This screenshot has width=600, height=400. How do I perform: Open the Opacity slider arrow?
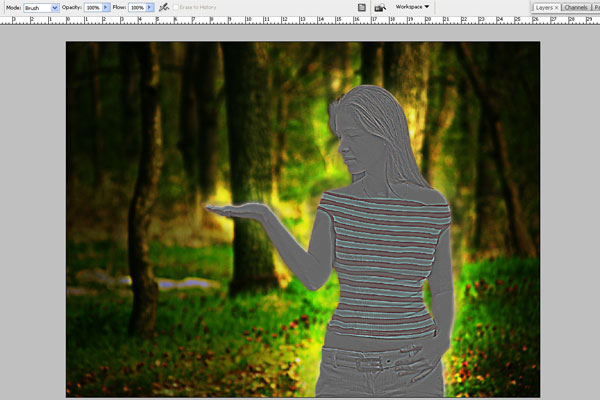106,7
